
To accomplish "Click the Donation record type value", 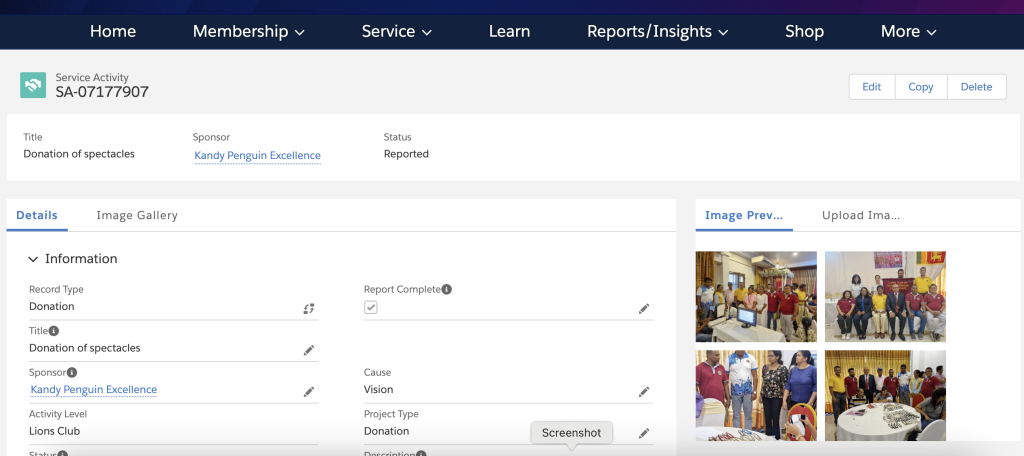I will point(52,306).
